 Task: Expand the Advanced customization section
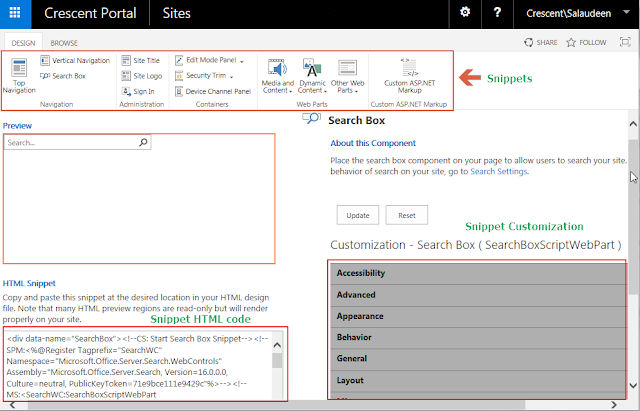point(478,295)
